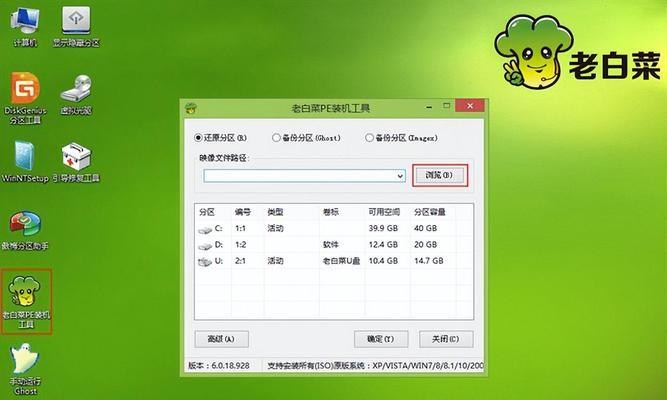Screen dimensions: 667x400
Task: Click the drive icon for partition C:
Action: (x=205, y=230)
